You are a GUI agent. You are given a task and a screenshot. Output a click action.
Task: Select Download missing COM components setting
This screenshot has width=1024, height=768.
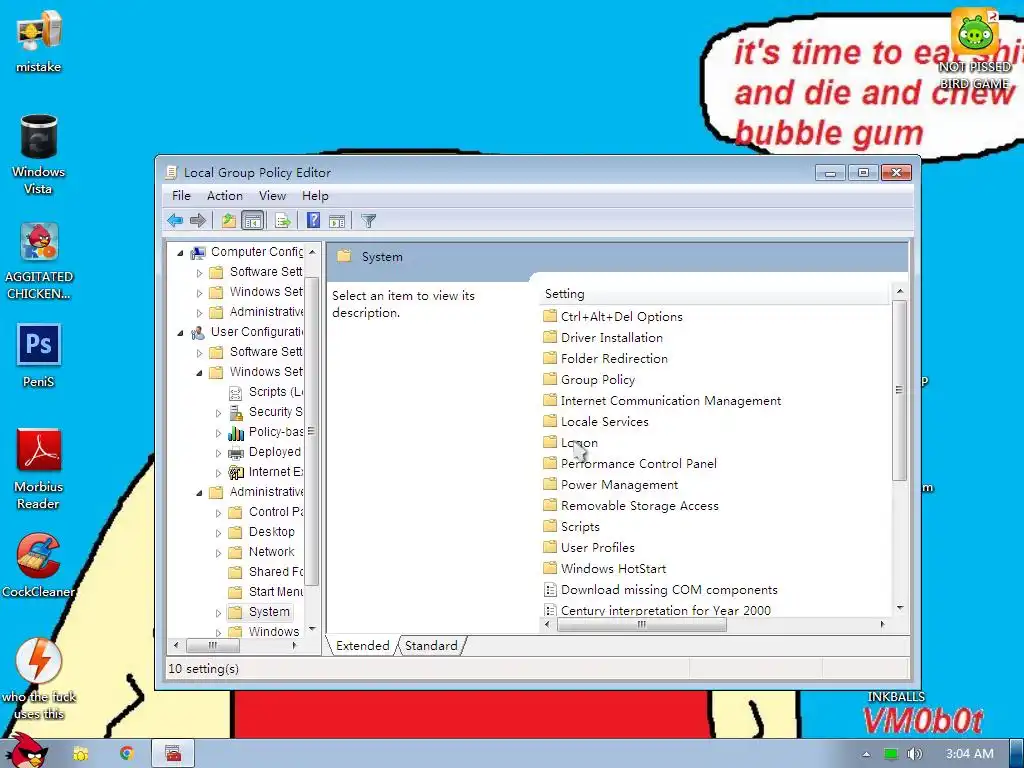click(661, 590)
